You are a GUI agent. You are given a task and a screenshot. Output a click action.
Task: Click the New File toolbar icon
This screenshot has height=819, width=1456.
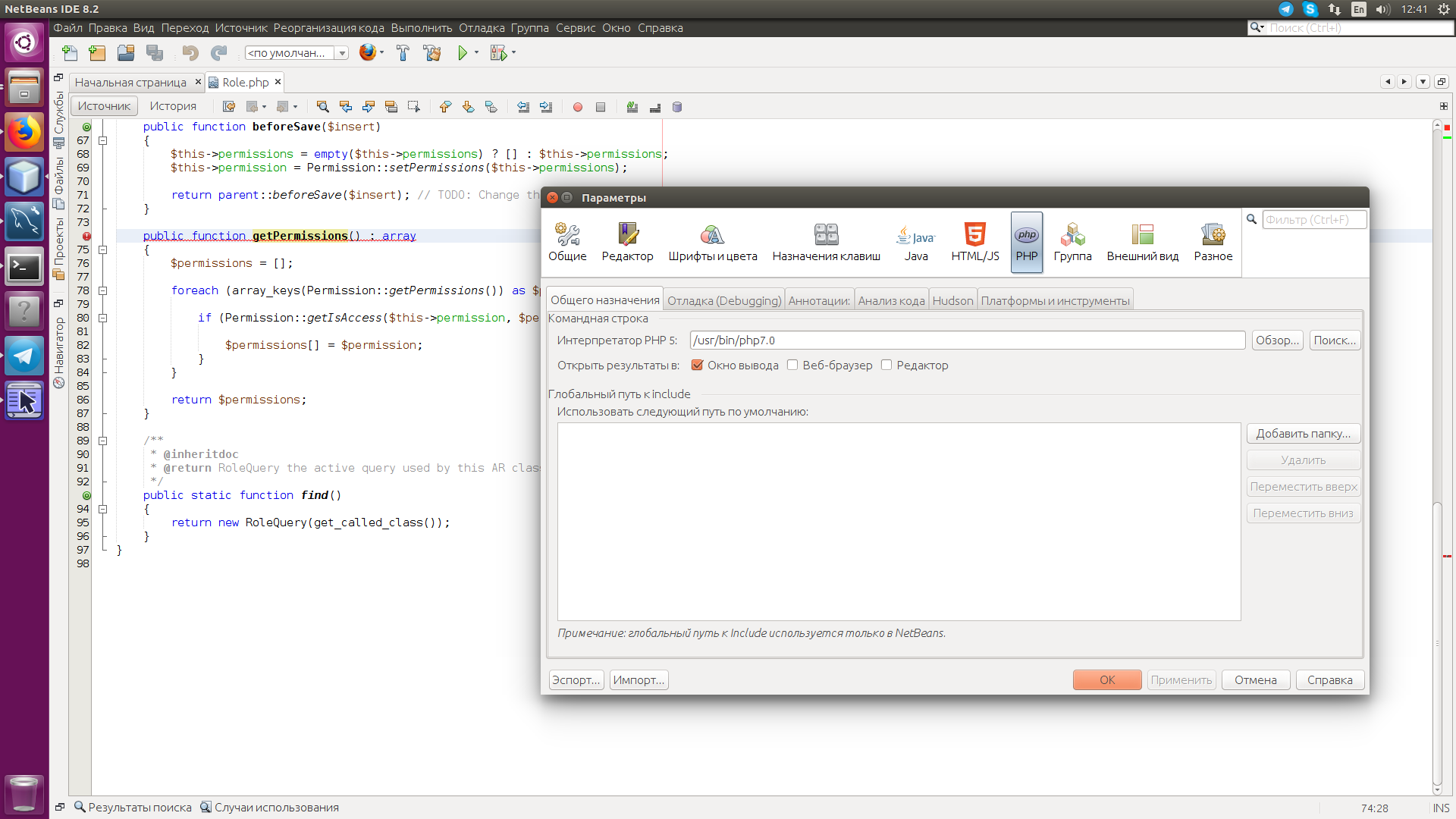point(70,53)
